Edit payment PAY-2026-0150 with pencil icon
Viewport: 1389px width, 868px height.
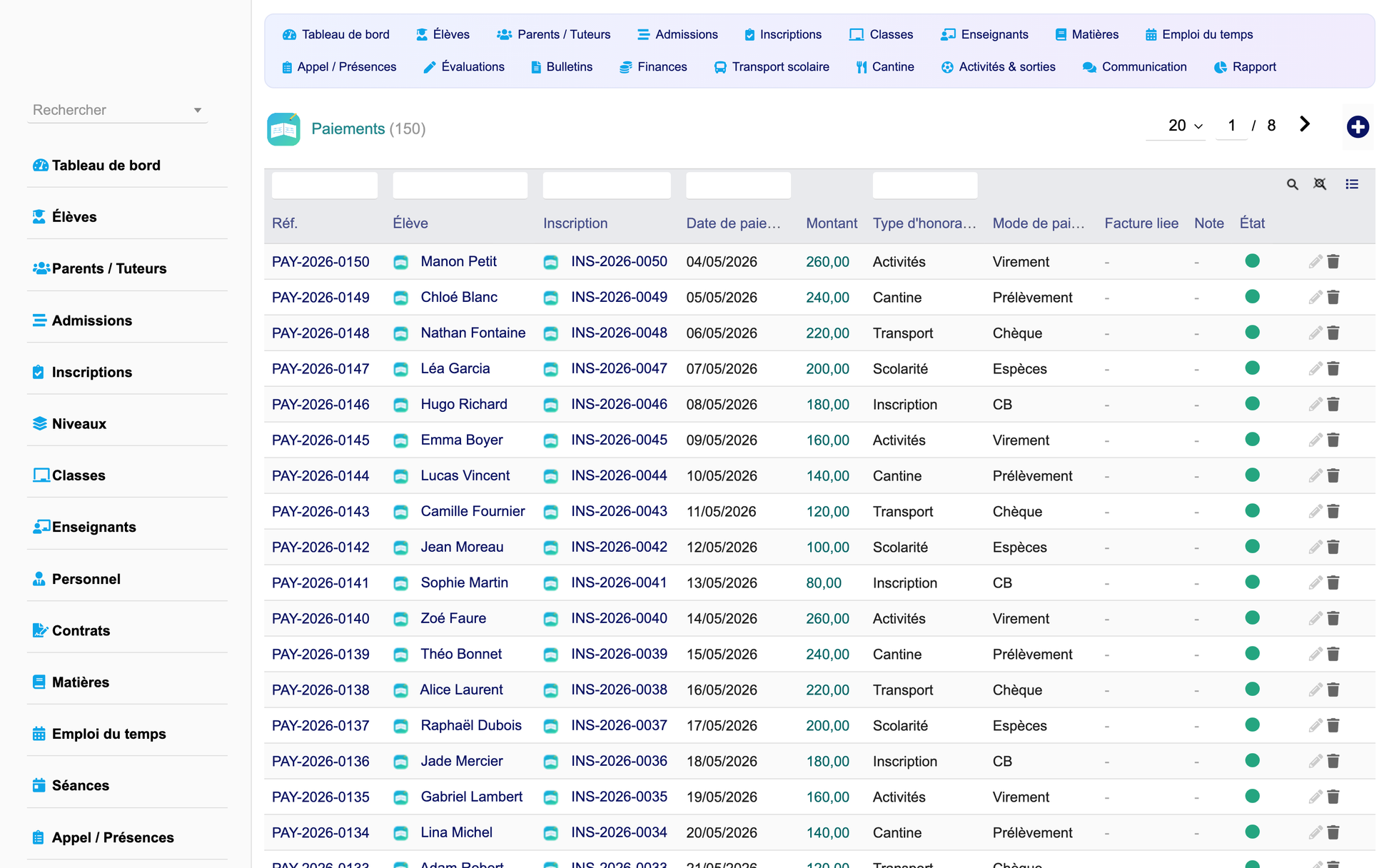1315,261
